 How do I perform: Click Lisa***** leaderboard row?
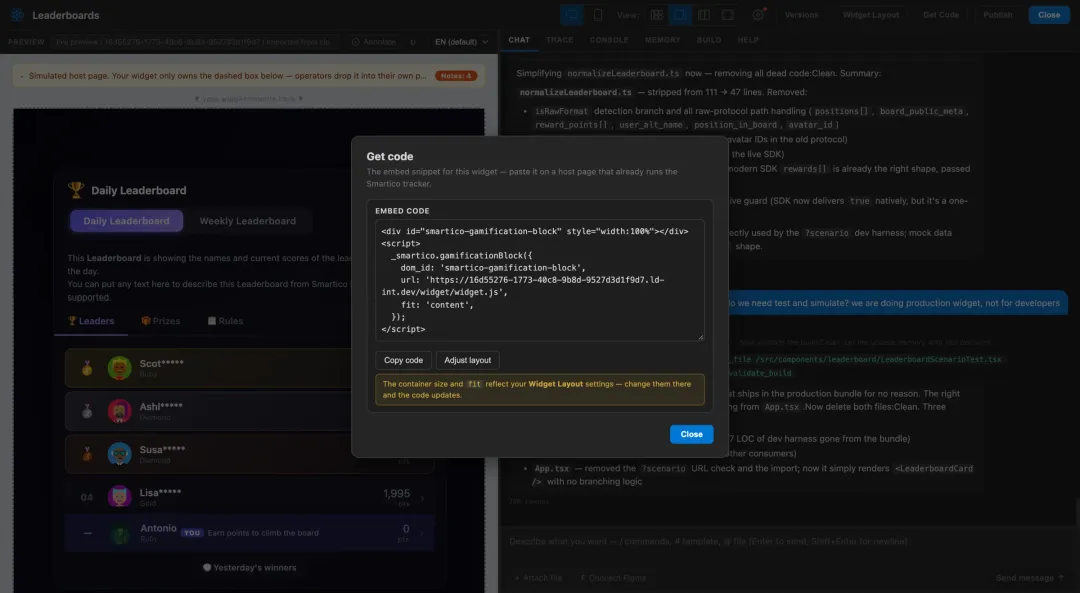249,497
